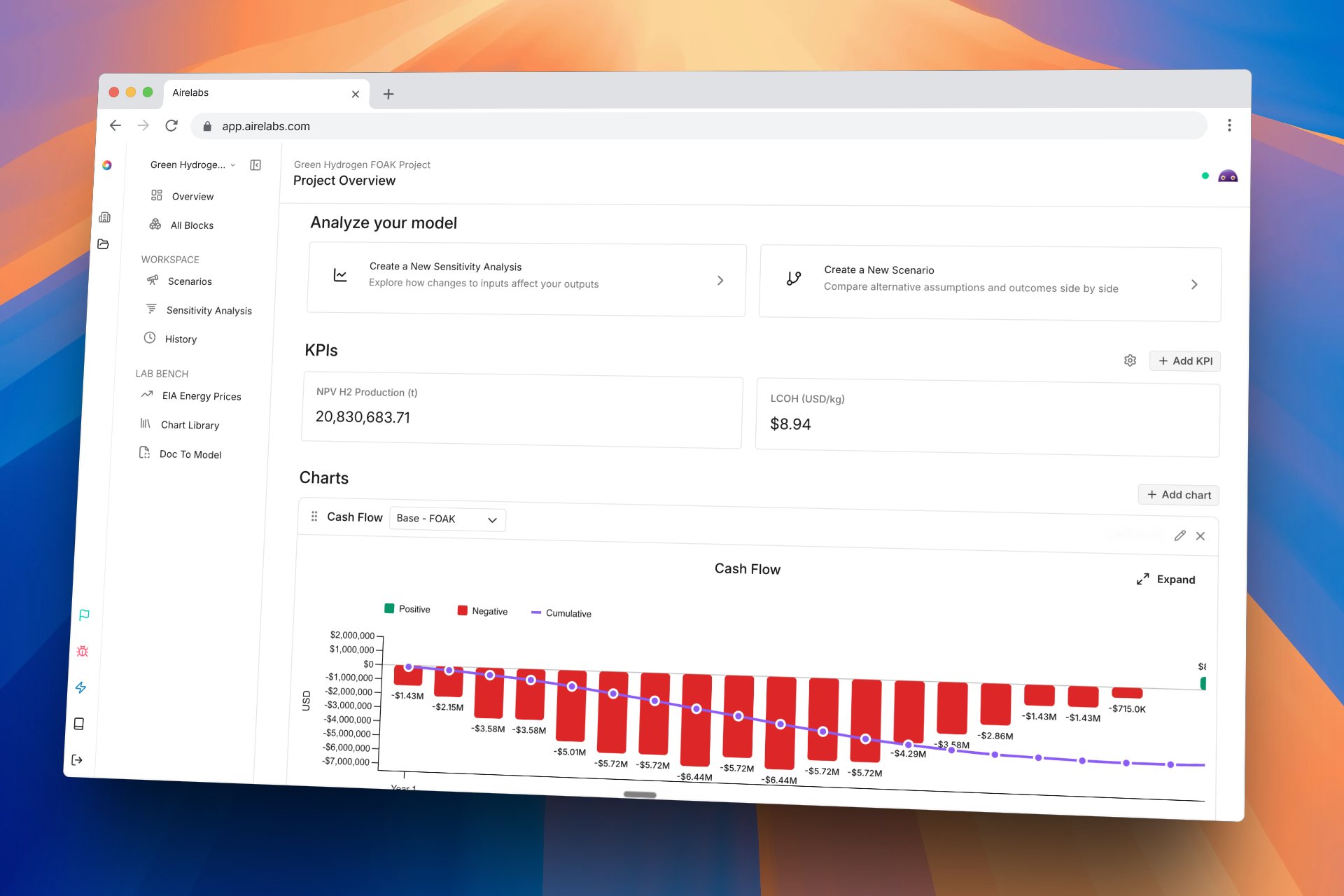Go to Sensitivity Analysis in sidebar

pyautogui.click(x=199, y=310)
